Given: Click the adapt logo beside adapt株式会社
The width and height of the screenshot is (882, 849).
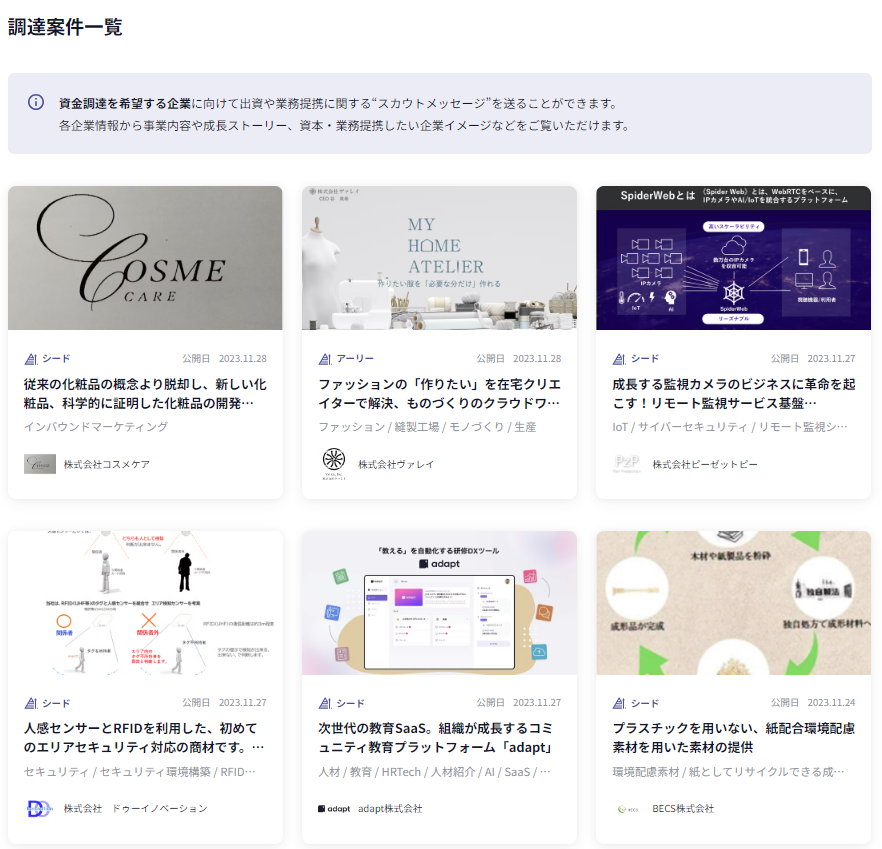Looking at the screenshot, I should (x=334, y=808).
